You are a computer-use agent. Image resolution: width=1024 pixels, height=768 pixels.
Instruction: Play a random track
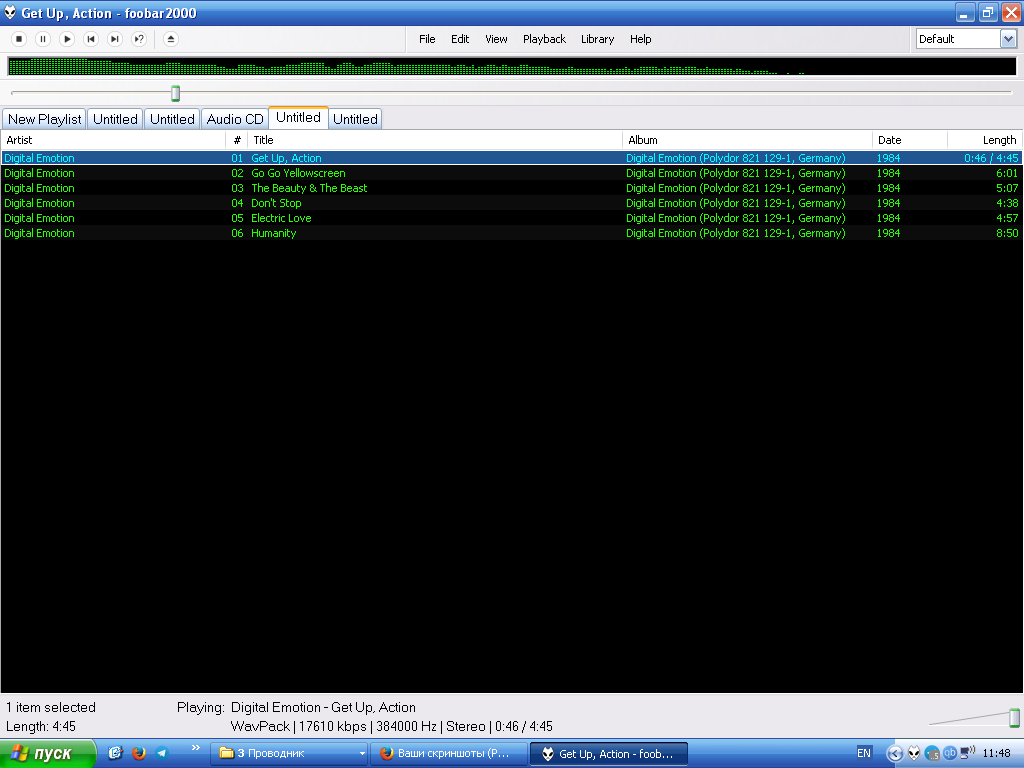click(139, 39)
